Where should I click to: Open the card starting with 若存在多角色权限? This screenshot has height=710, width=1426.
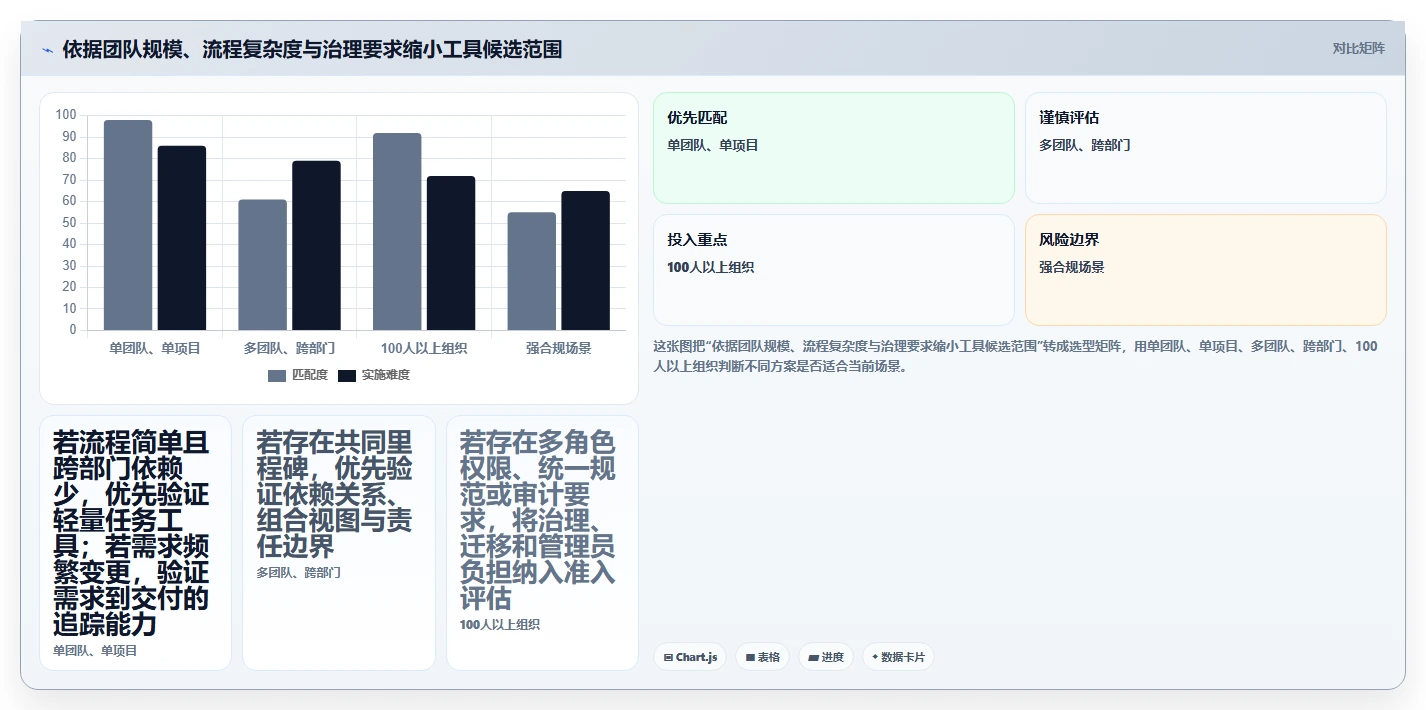click(x=542, y=543)
